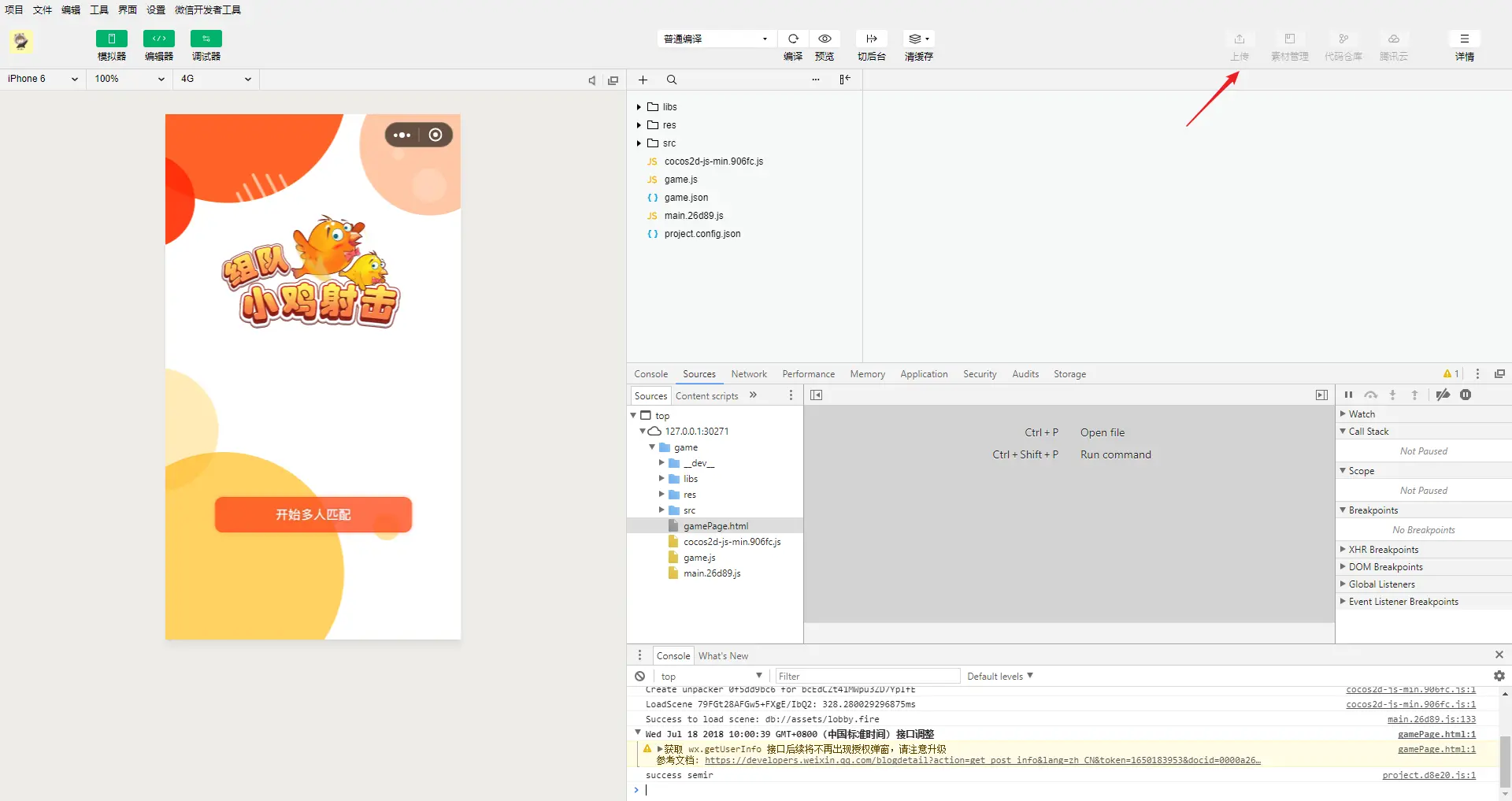Click the compile refresh icon
The width and height of the screenshot is (1512, 801).
tap(793, 39)
